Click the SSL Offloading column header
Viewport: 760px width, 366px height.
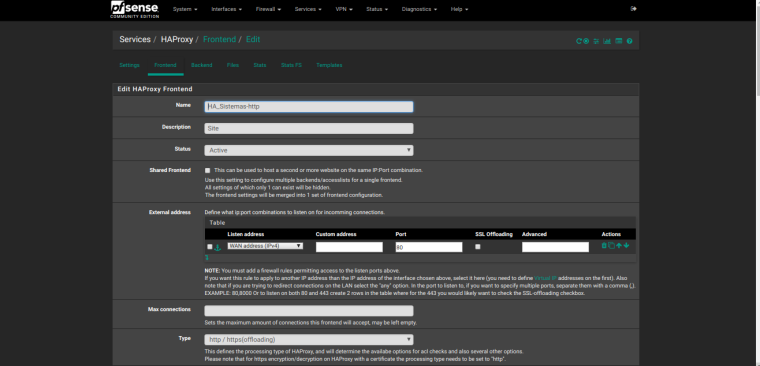(494, 234)
